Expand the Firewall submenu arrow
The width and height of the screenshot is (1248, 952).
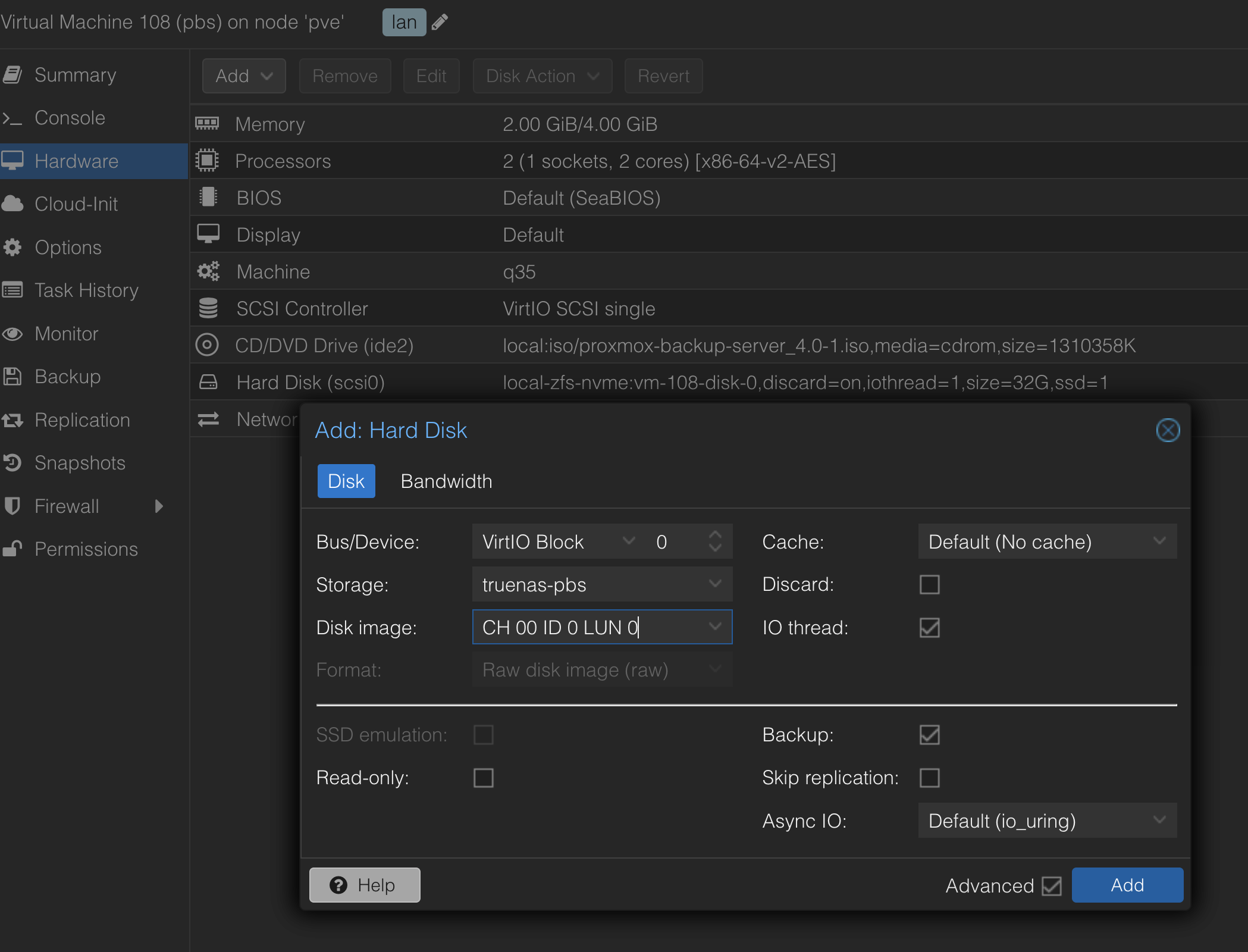159,506
